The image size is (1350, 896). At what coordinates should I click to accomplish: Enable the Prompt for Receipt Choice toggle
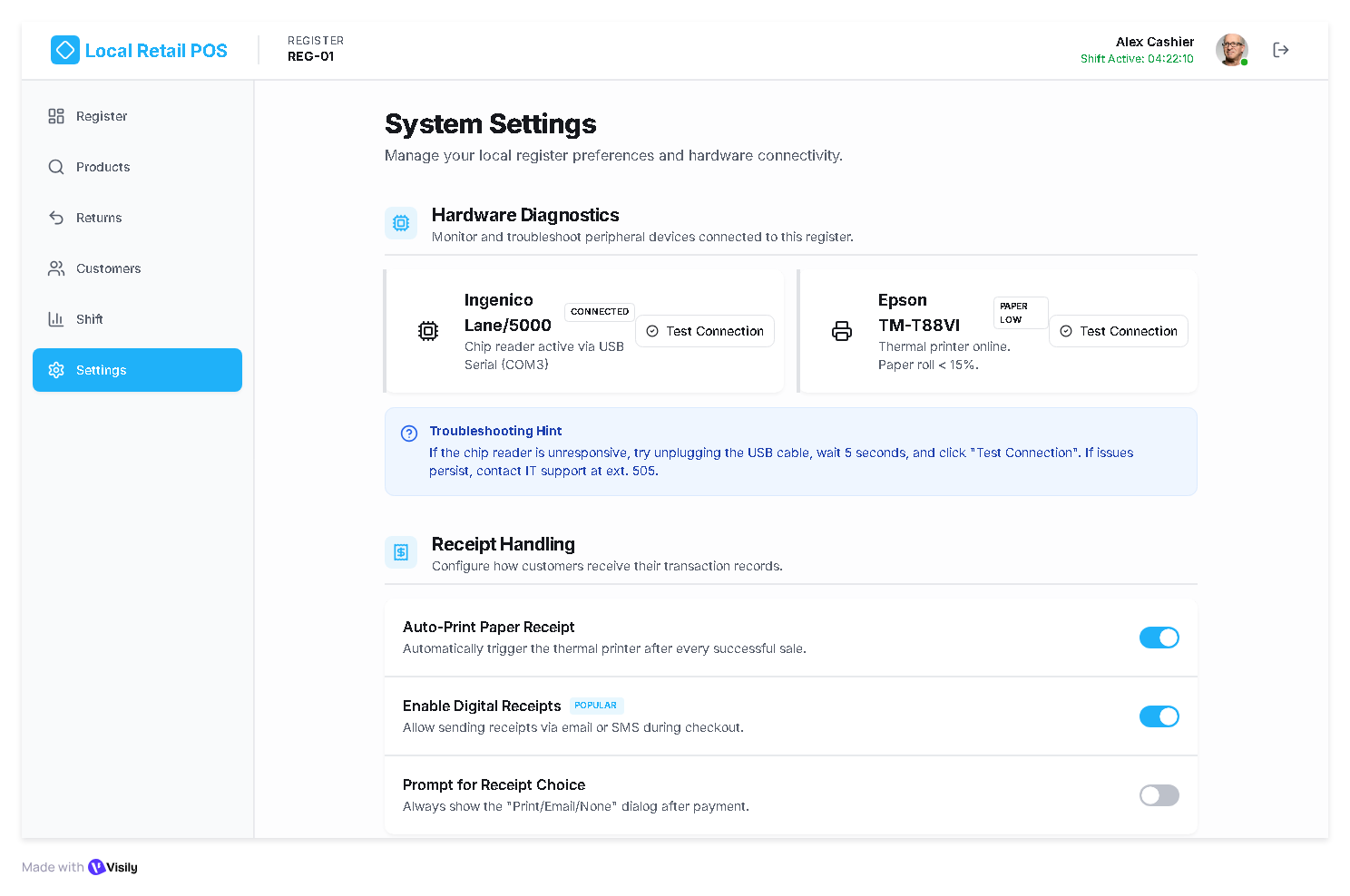(x=1159, y=795)
